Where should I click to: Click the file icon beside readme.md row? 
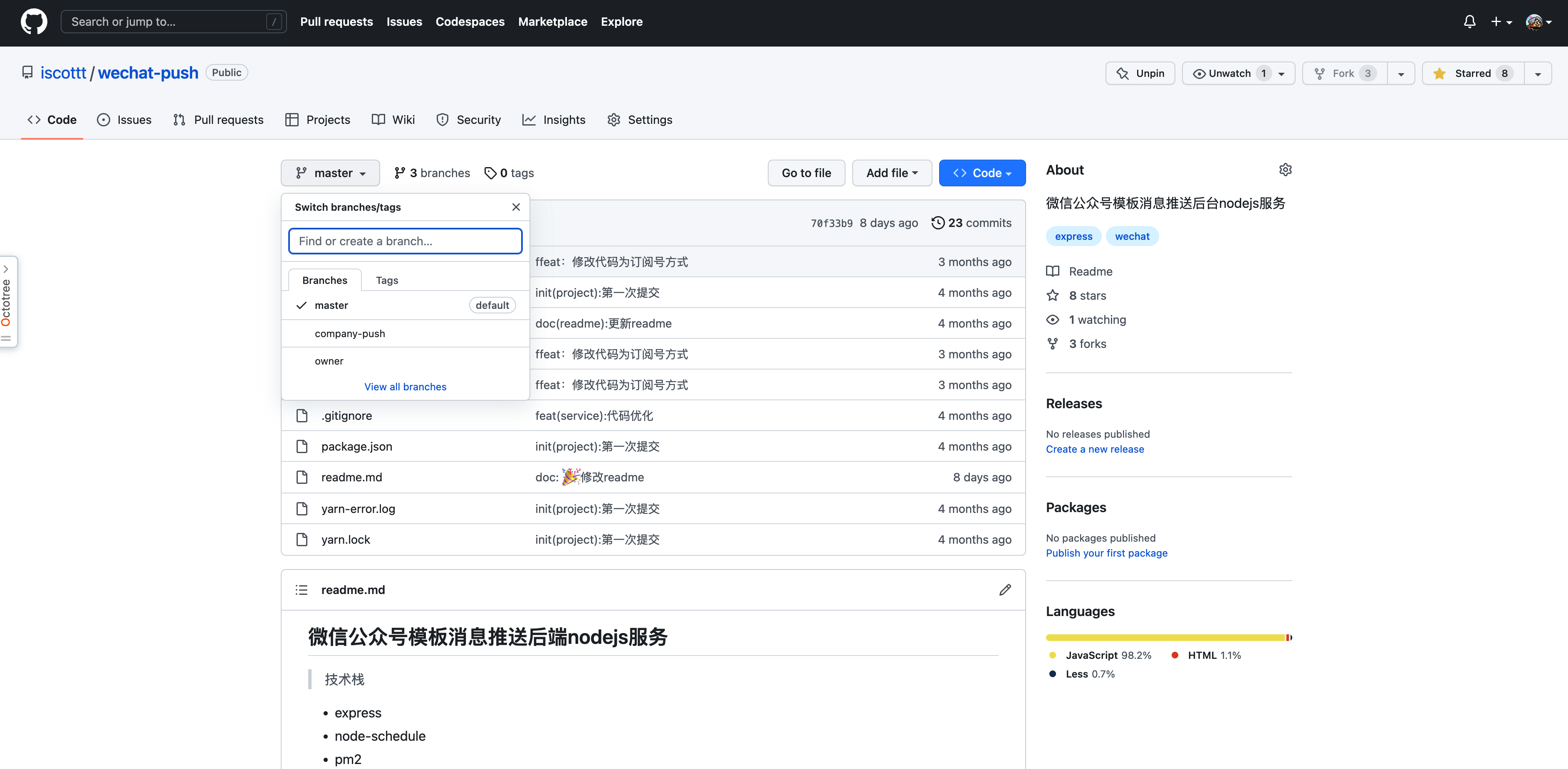301,477
